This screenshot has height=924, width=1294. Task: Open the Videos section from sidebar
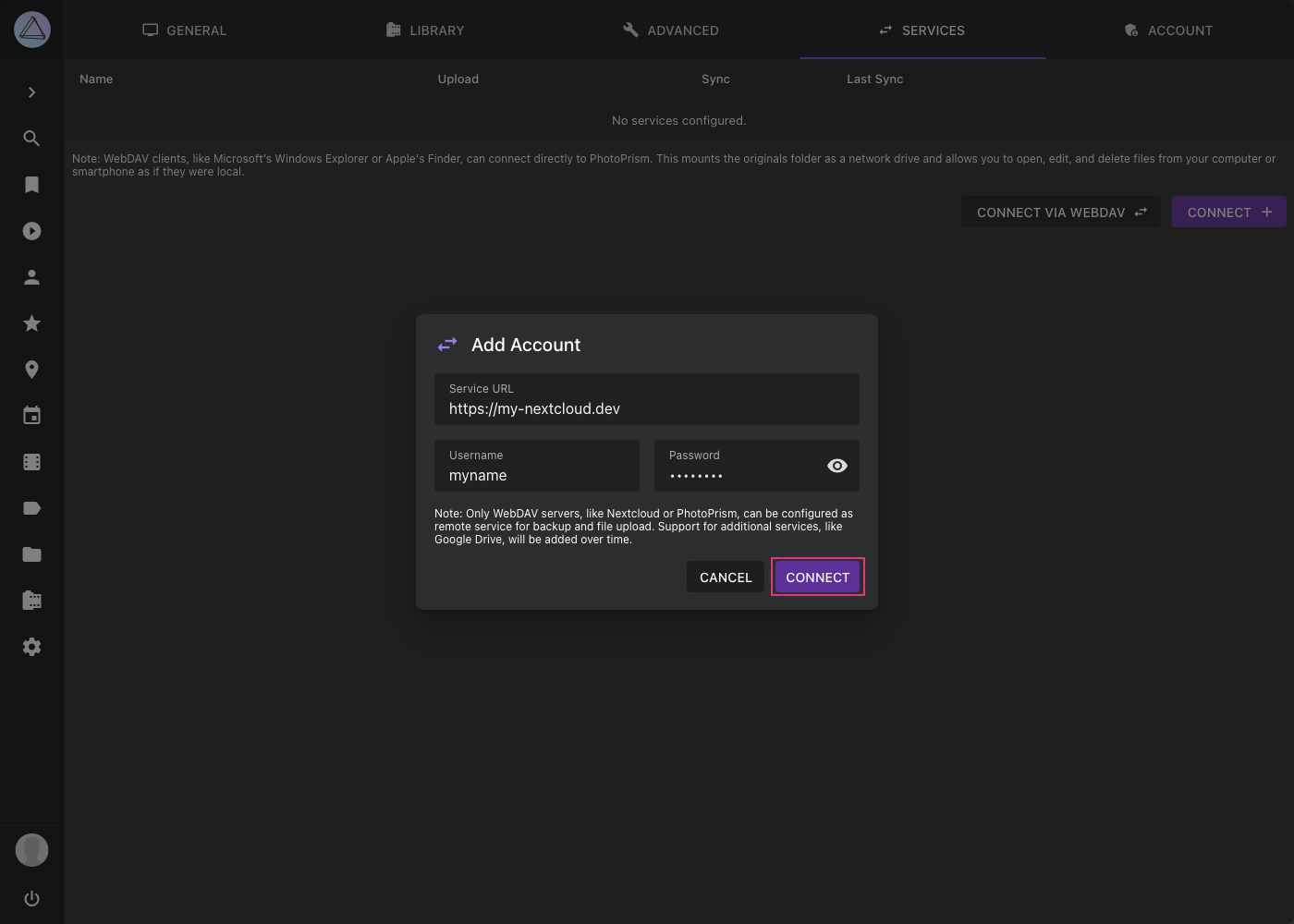click(x=31, y=231)
